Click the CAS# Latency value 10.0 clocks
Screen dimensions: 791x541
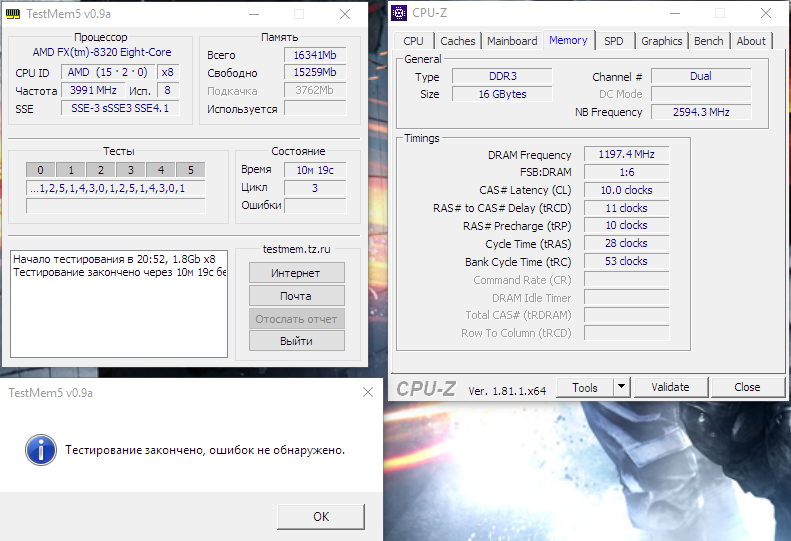point(627,190)
